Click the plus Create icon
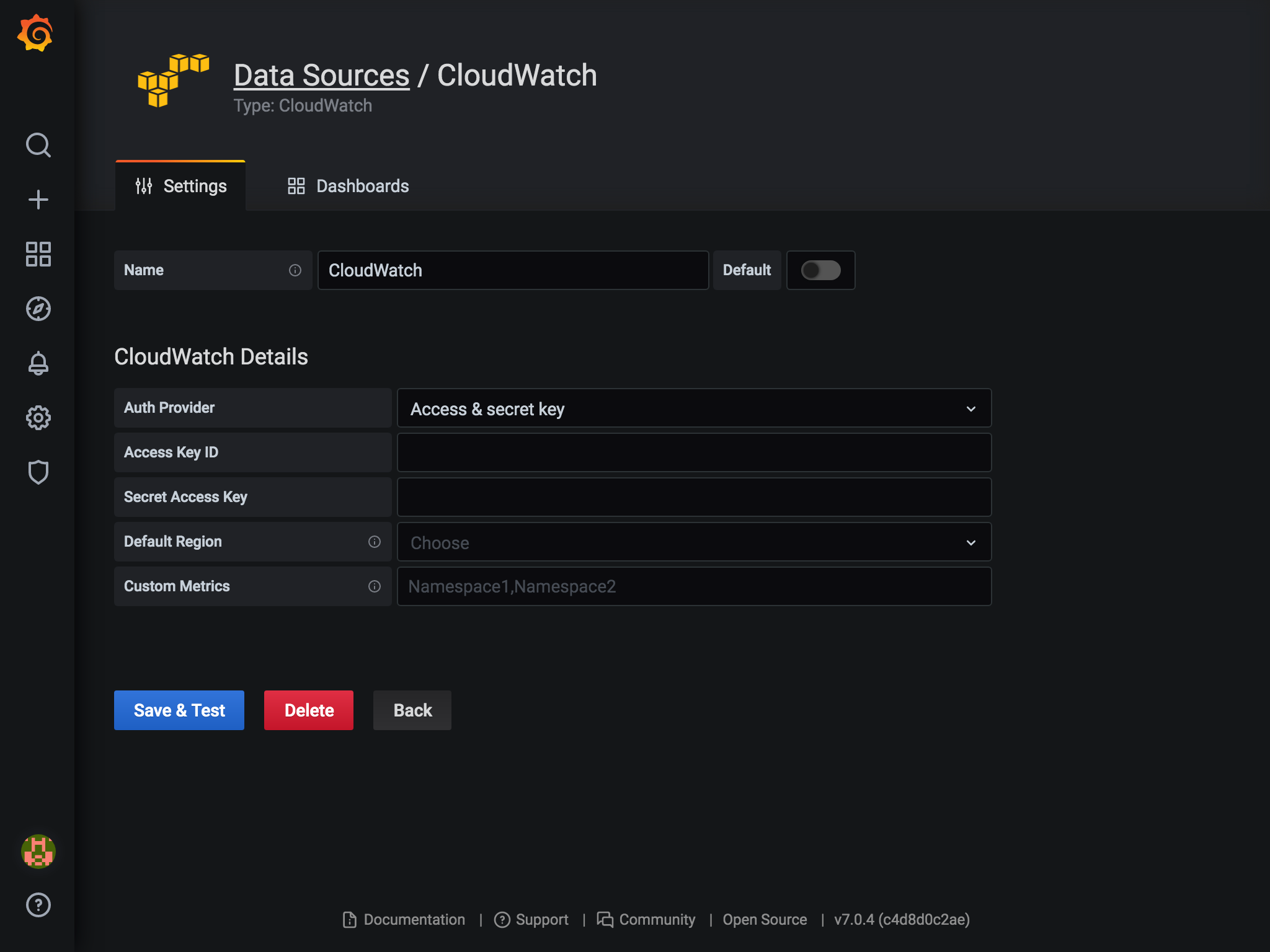Screen dimensions: 1270x952 click(x=38, y=200)
